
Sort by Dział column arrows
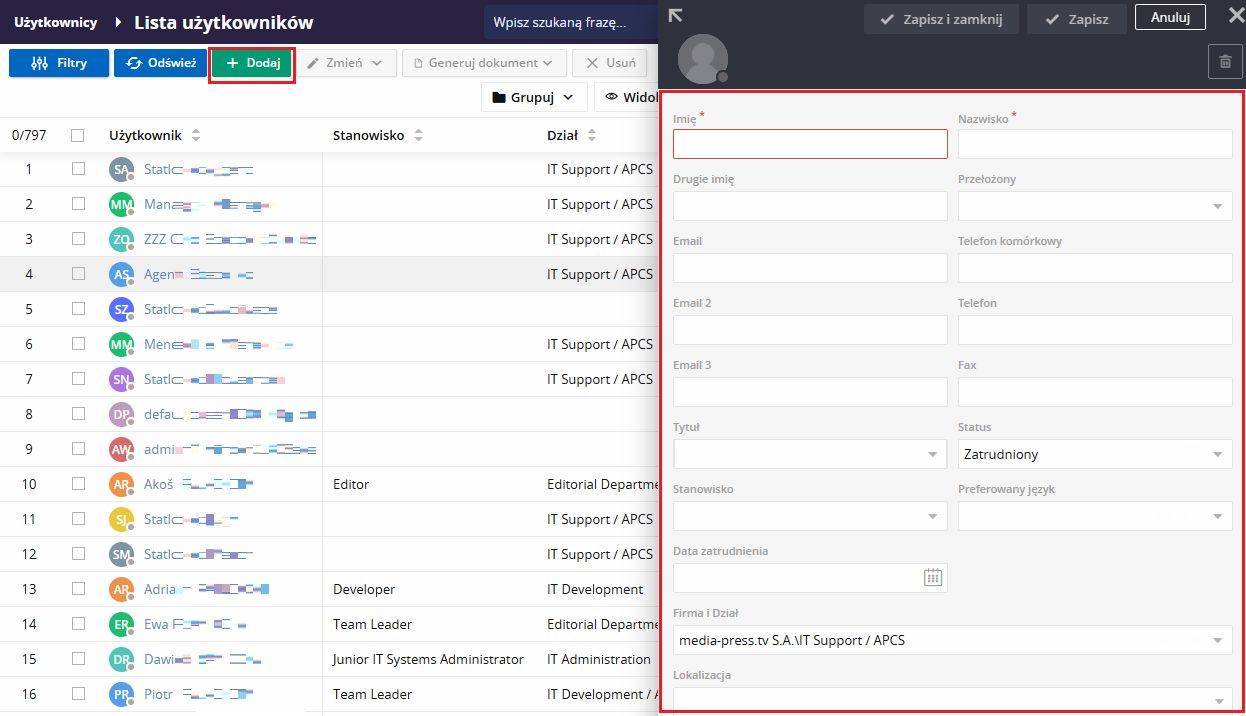592,136
